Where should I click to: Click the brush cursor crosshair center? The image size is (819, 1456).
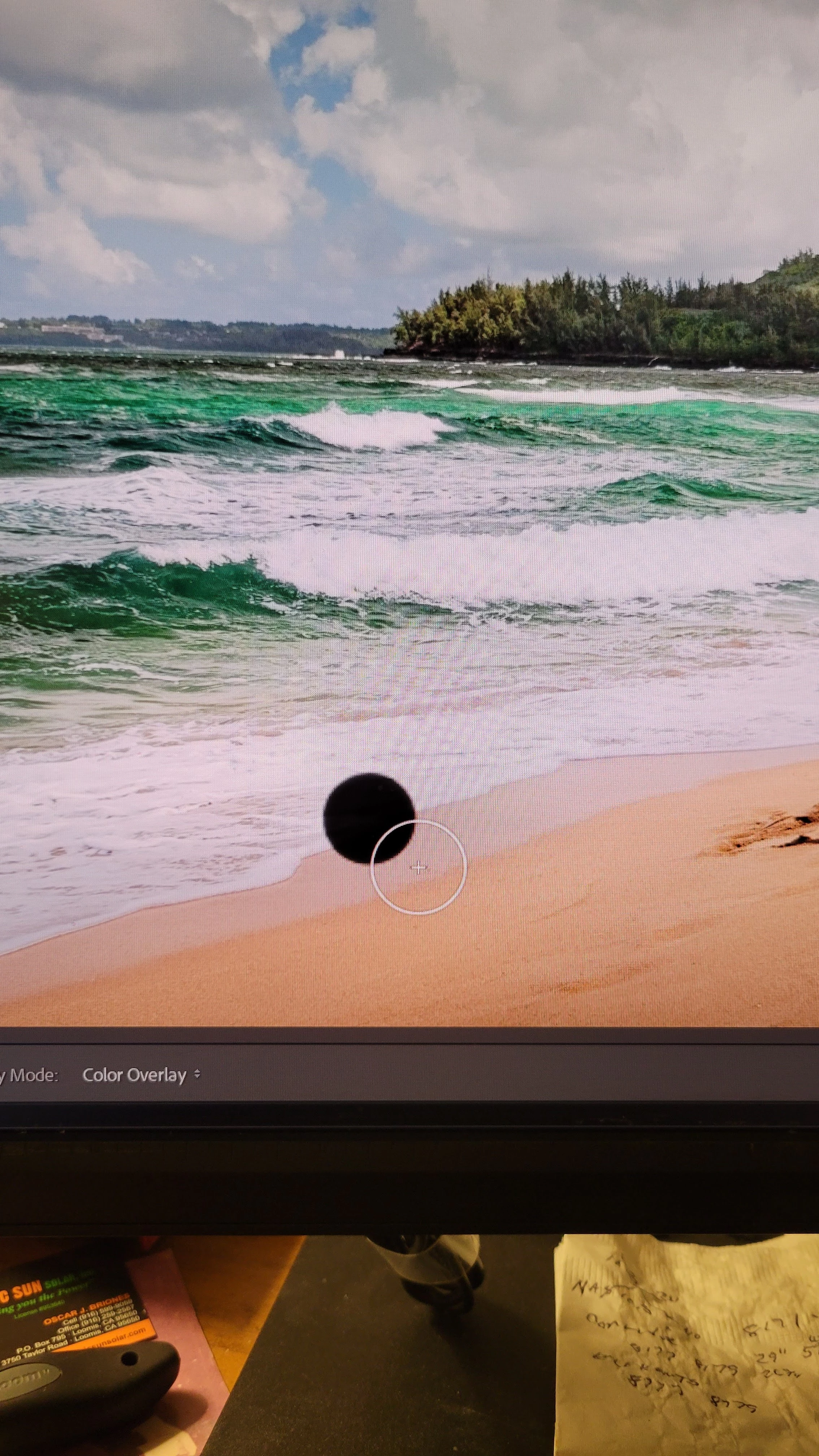[x=418, y=868]
